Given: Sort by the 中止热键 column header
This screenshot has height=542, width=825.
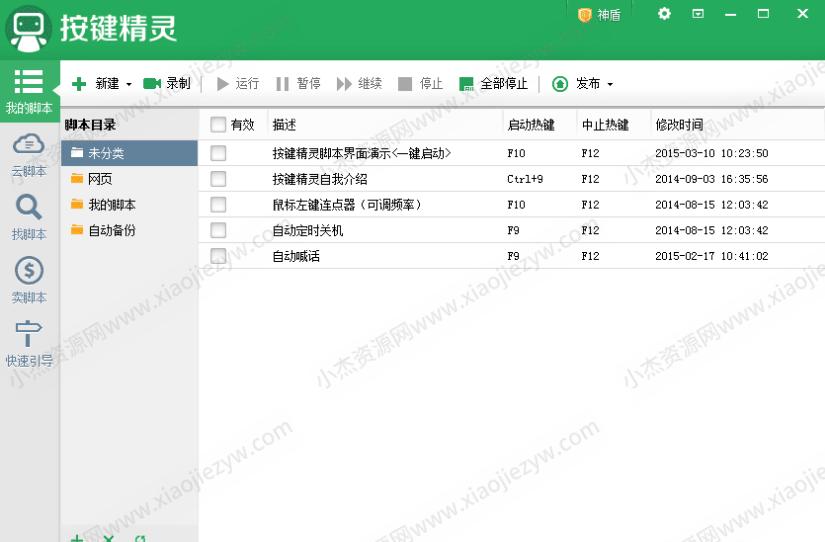Looking at the screenshot, I should [605, 125].
